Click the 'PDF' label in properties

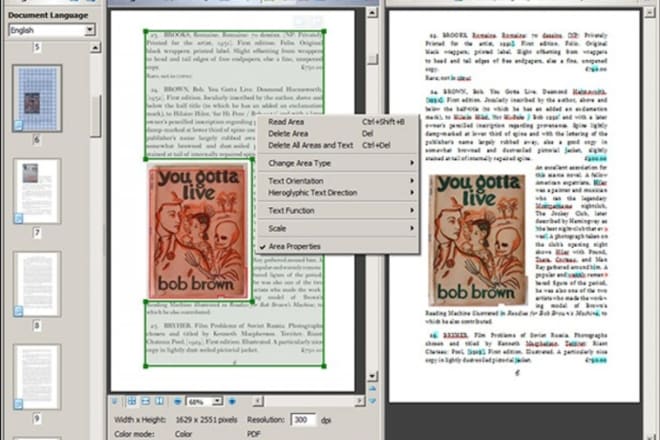click(x=254, y=434)
